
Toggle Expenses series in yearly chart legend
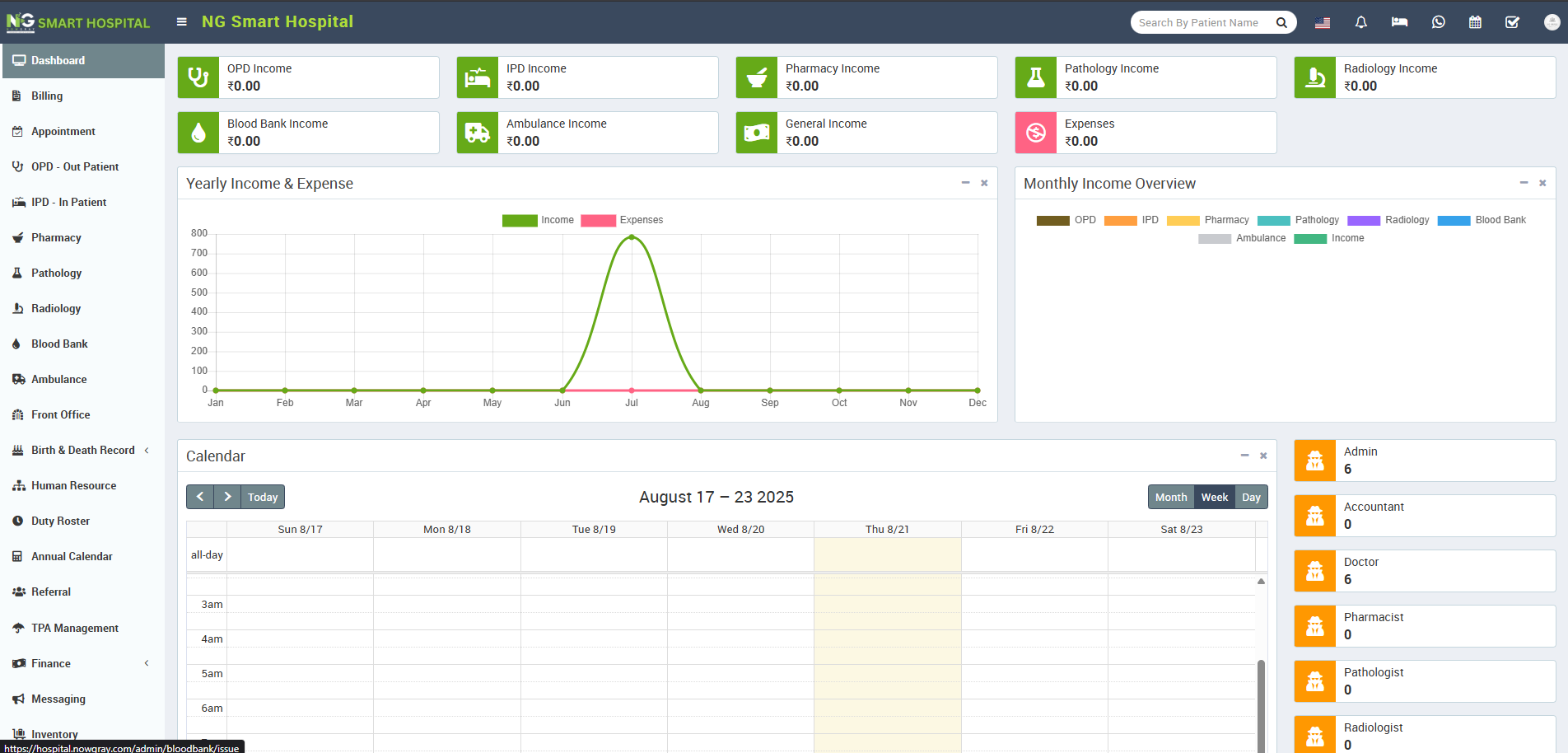point(622,220)
